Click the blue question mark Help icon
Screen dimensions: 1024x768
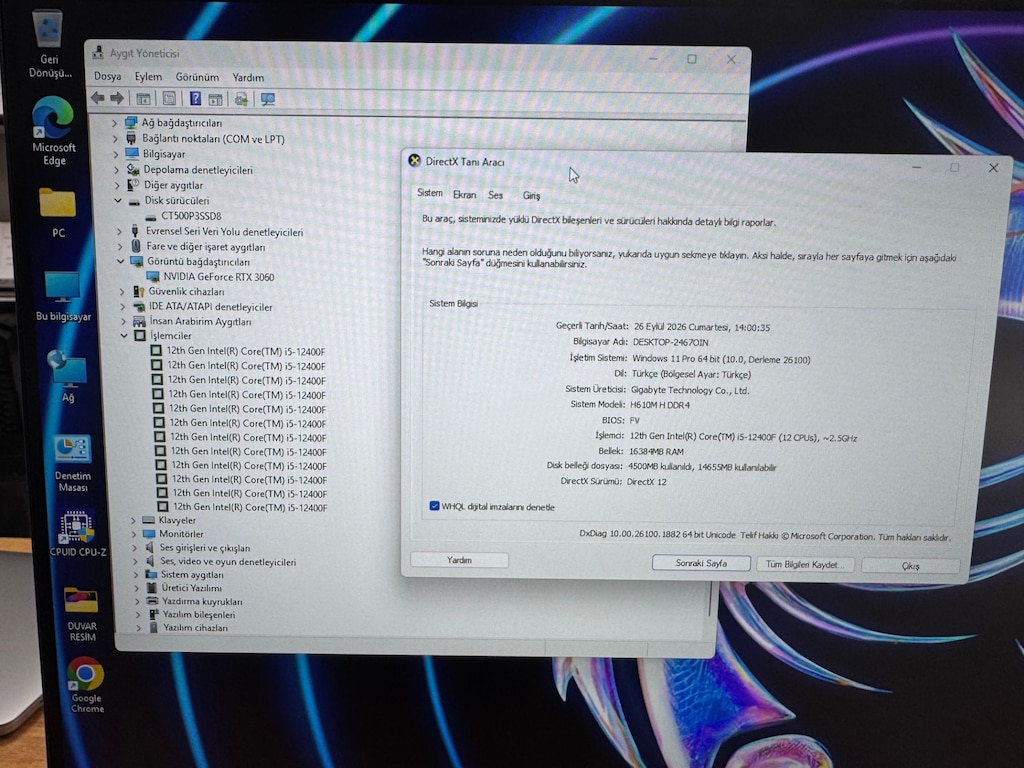(195, 99)
